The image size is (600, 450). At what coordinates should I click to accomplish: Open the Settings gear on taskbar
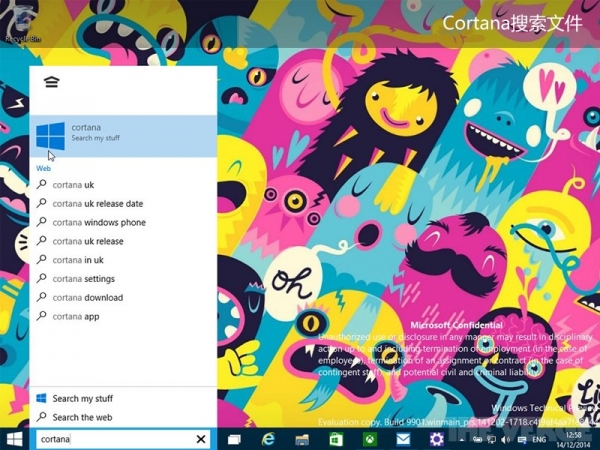(437, 439)
